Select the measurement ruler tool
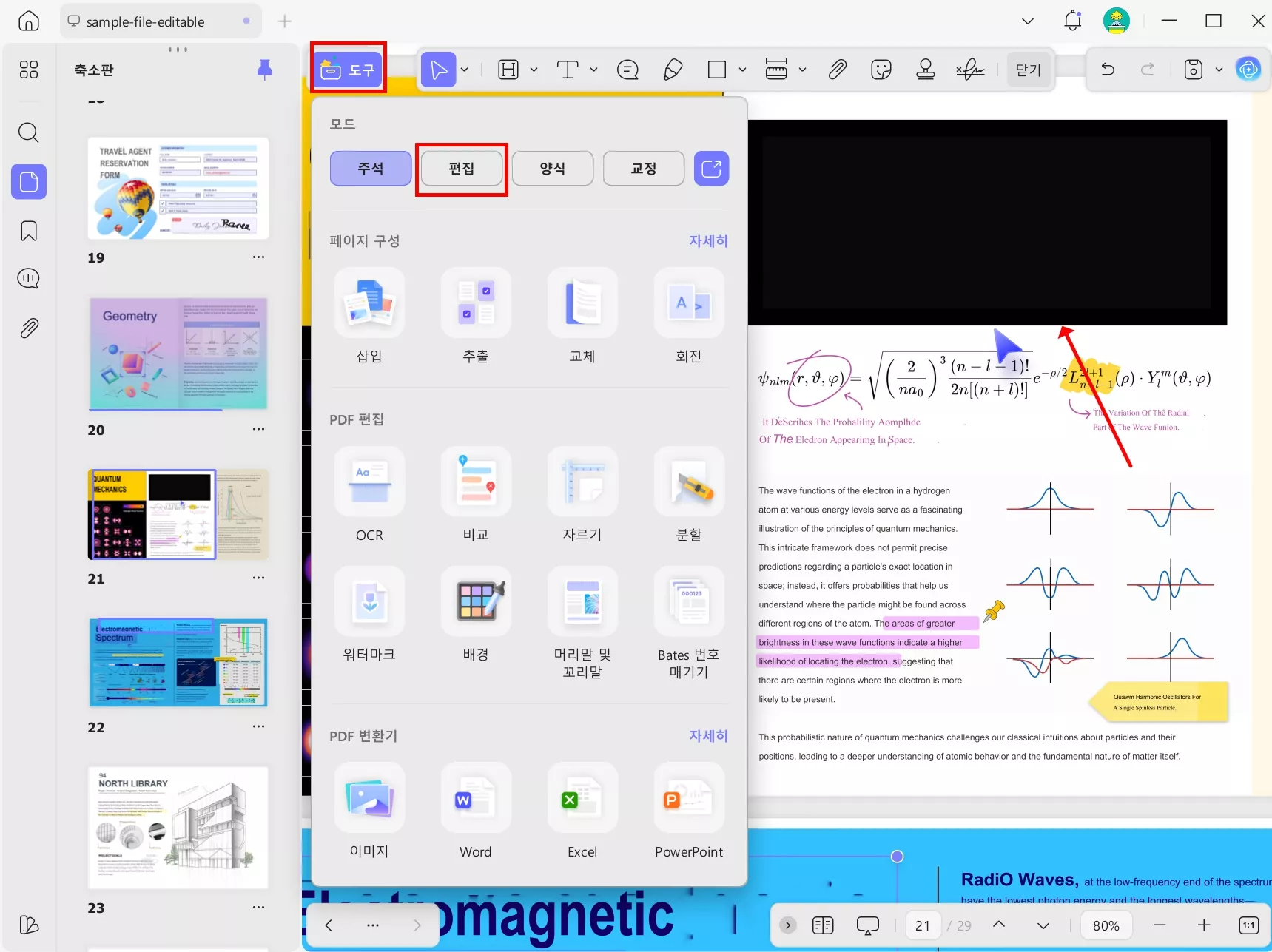This screenshot has height=952, width=1272. (776, 70)
